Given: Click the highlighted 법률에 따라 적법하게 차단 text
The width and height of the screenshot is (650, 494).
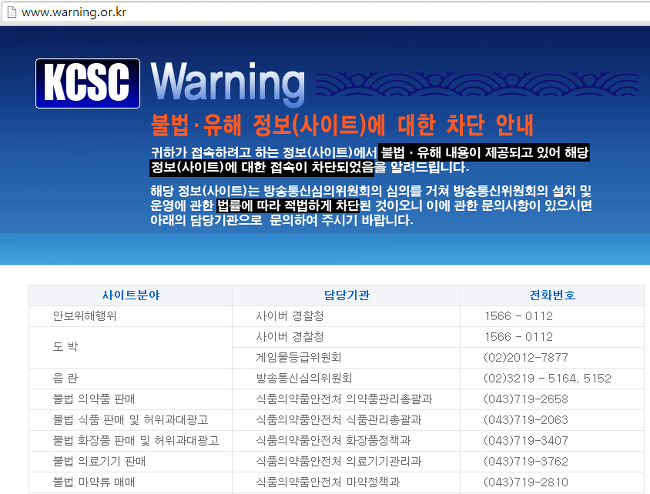Looking at the screenshot, I should coord(288,206).
